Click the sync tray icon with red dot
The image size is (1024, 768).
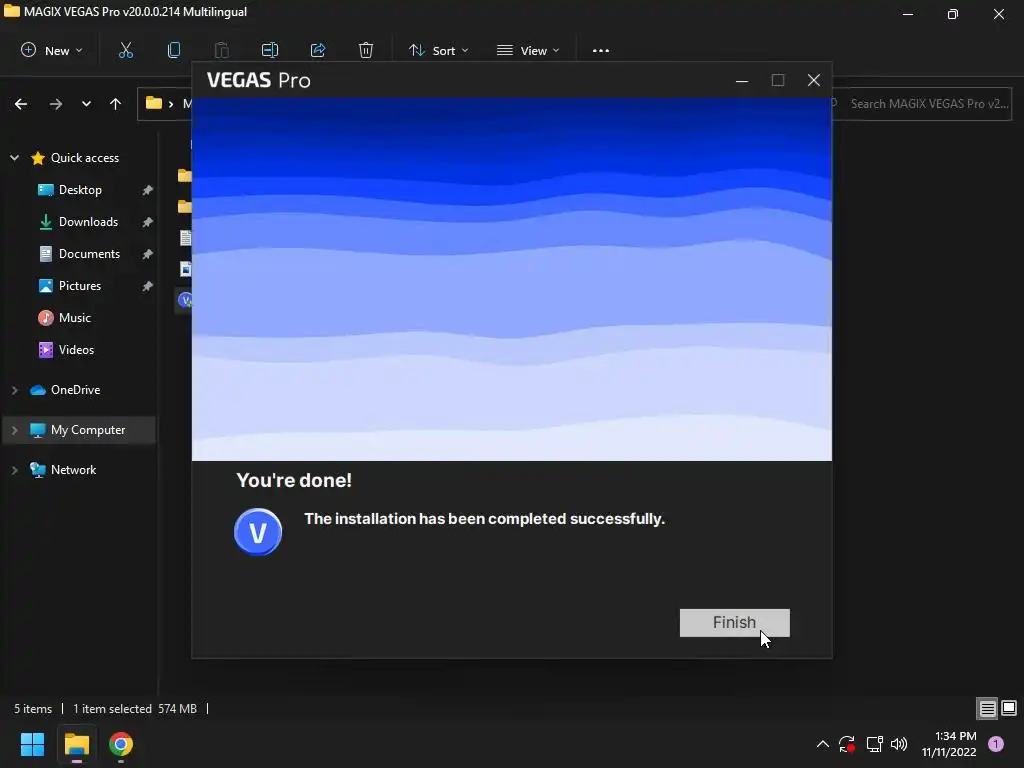tap(847, 744)
